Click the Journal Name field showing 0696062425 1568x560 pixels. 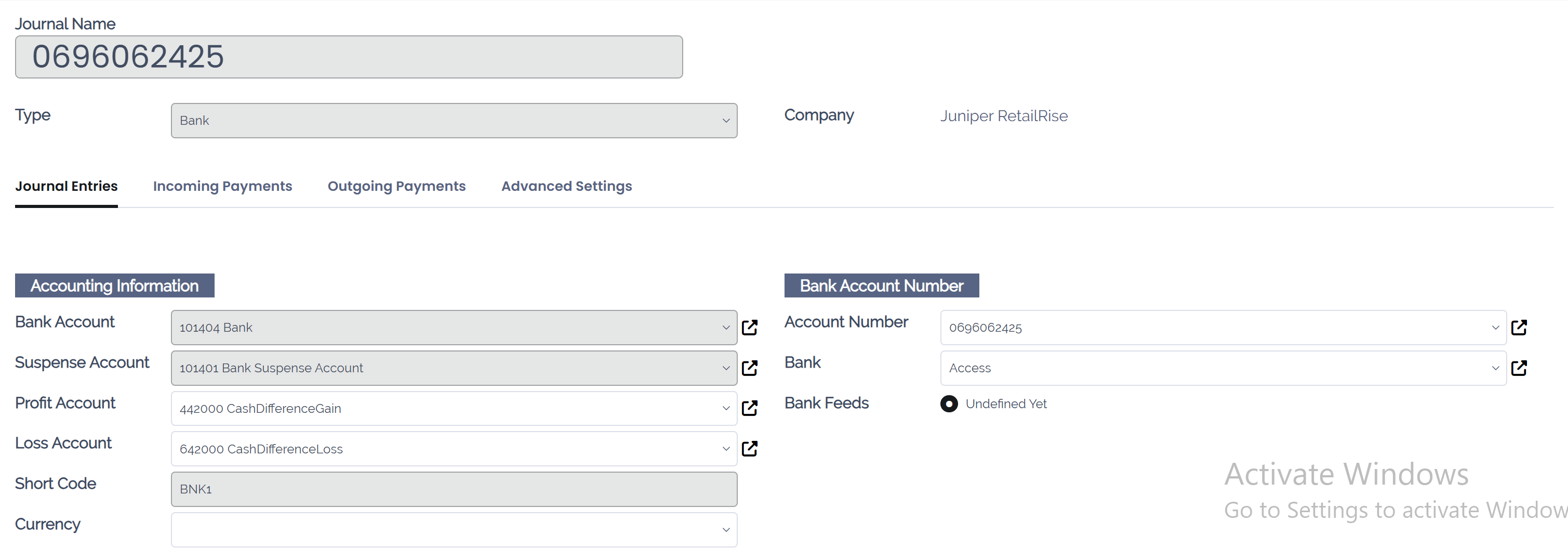[x=348, y=57]
